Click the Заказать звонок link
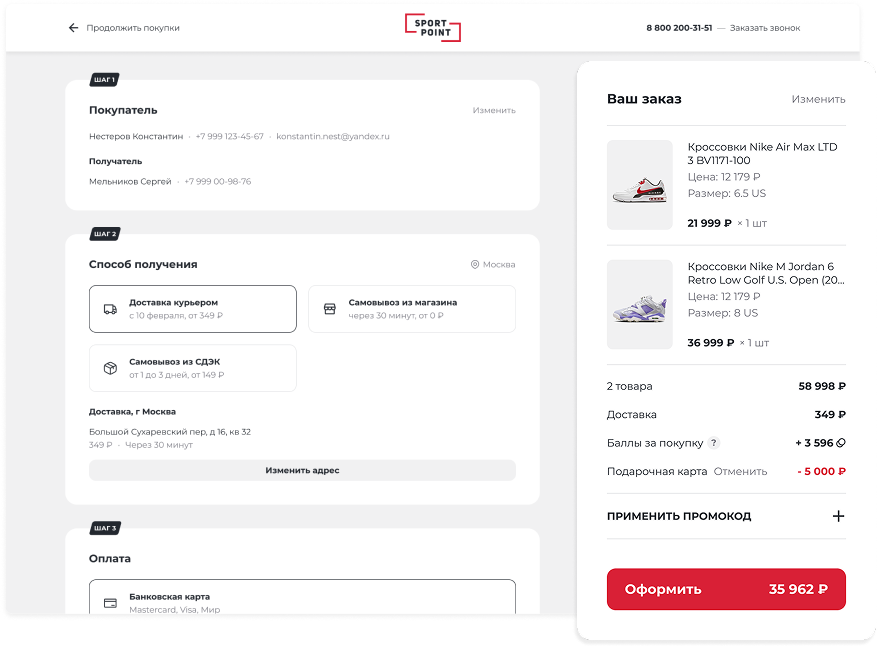Image resolution: width=877 pixels, height=647 pixels. [x=765, y=27]
